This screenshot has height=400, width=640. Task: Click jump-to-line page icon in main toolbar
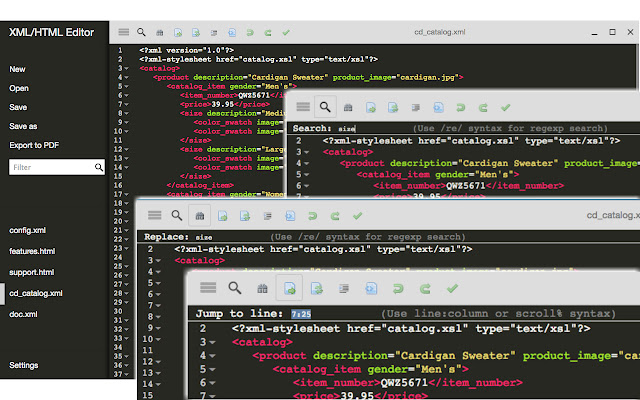(178, 32)
